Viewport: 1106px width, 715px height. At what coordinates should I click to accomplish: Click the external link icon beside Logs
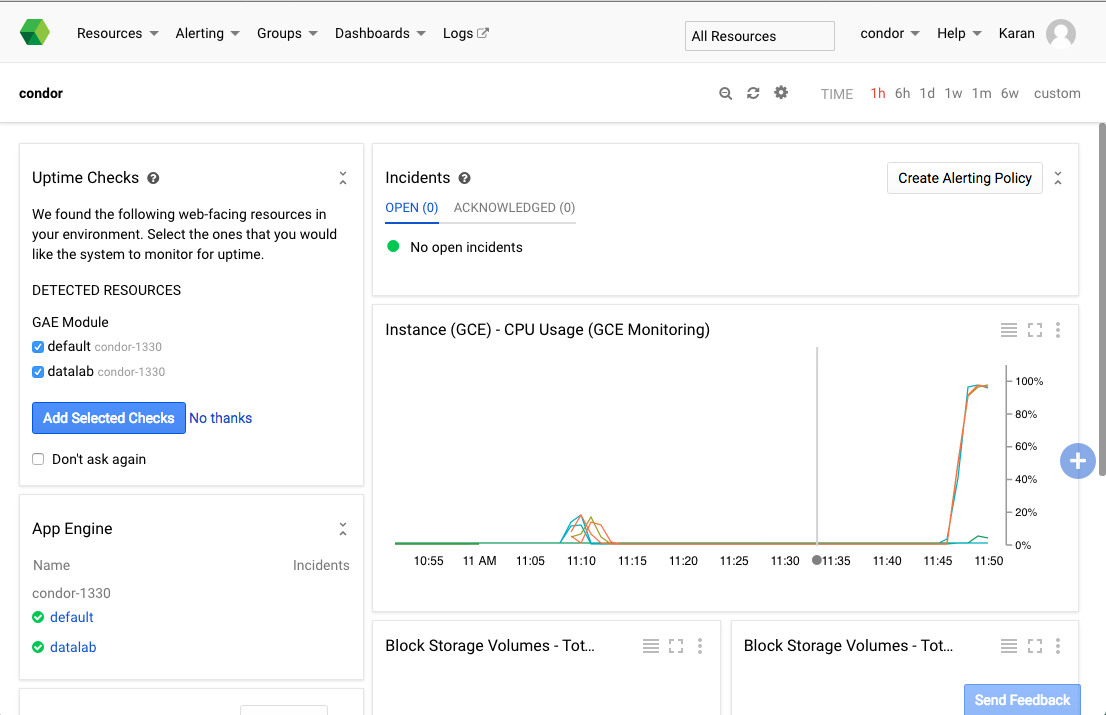483,32
